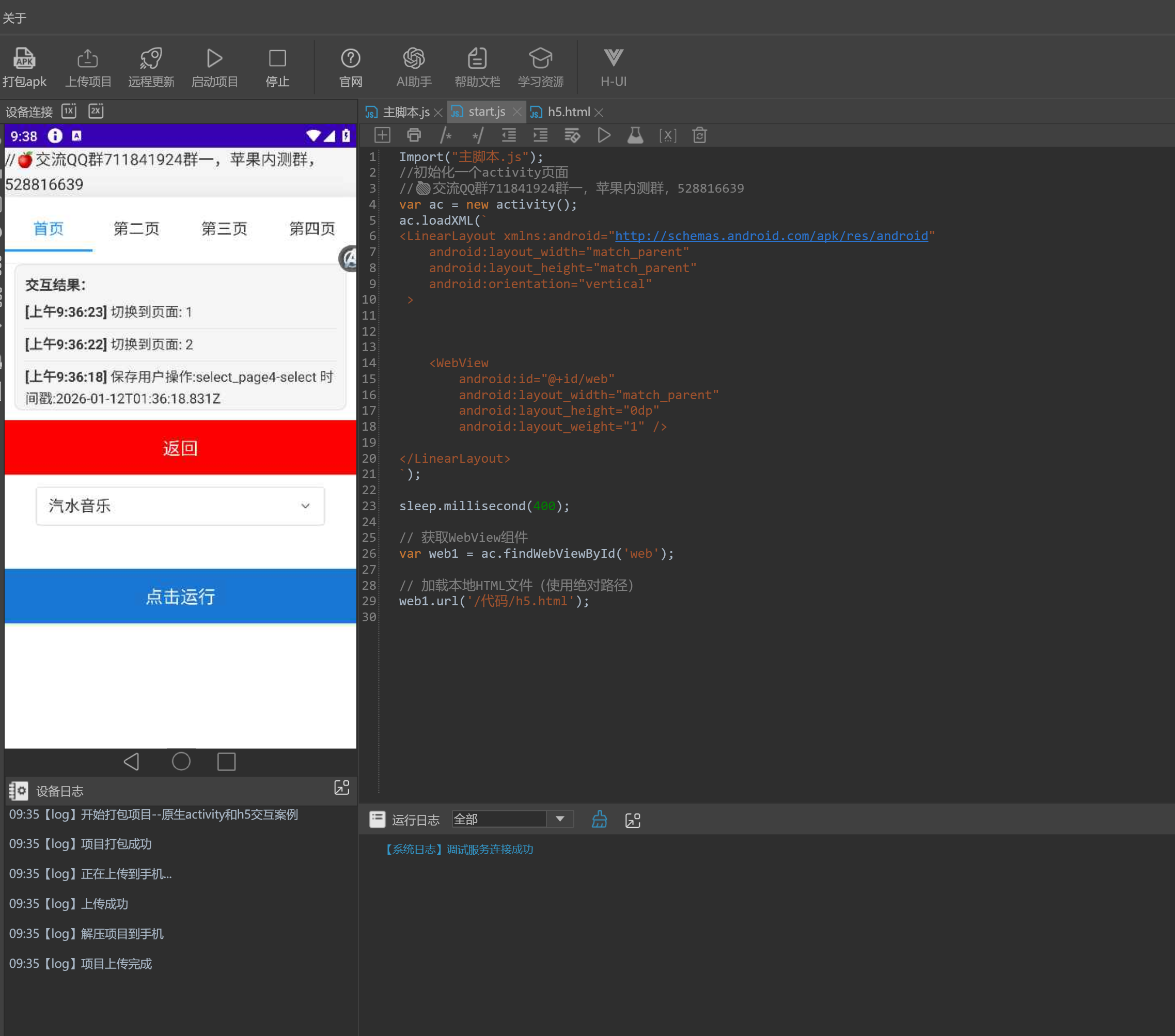This screenshot has height=1036, width=1175.
Task: Start project with 启动项目 play icon
Action: (x=214, y=59)
